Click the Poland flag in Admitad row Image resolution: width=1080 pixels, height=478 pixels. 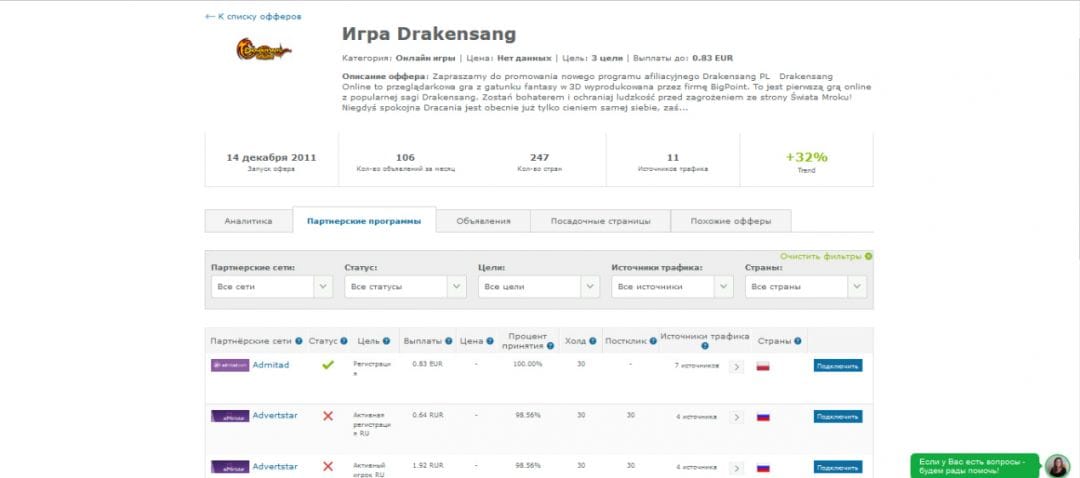tap(763, 366)
